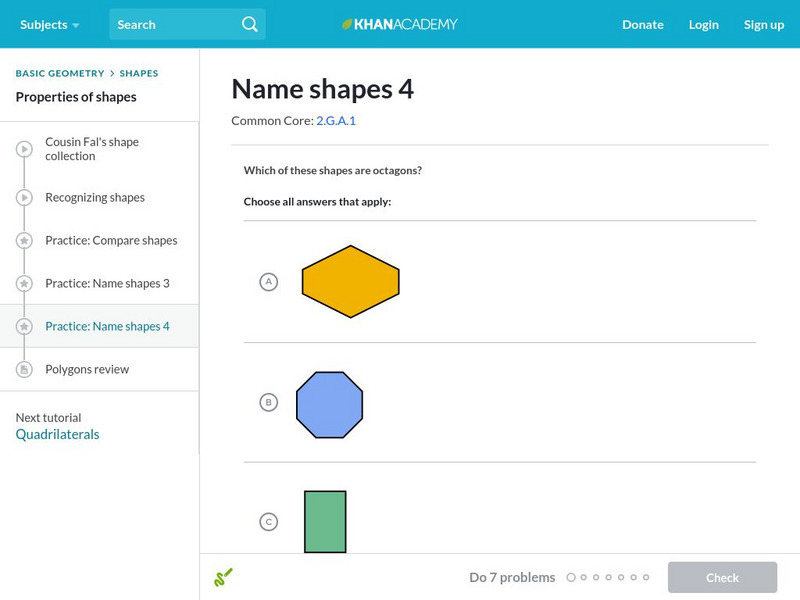Click the star icon for Practice: Compare shapes
Image resolution: width=800 pixels, height=600 pixels.
click(x=23, y=240)
